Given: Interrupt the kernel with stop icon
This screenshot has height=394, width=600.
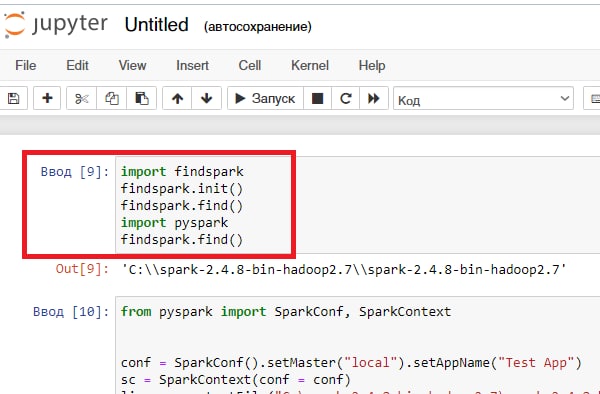Looking at the screenshot, I should pyautogui.click(x=317, y=98).
